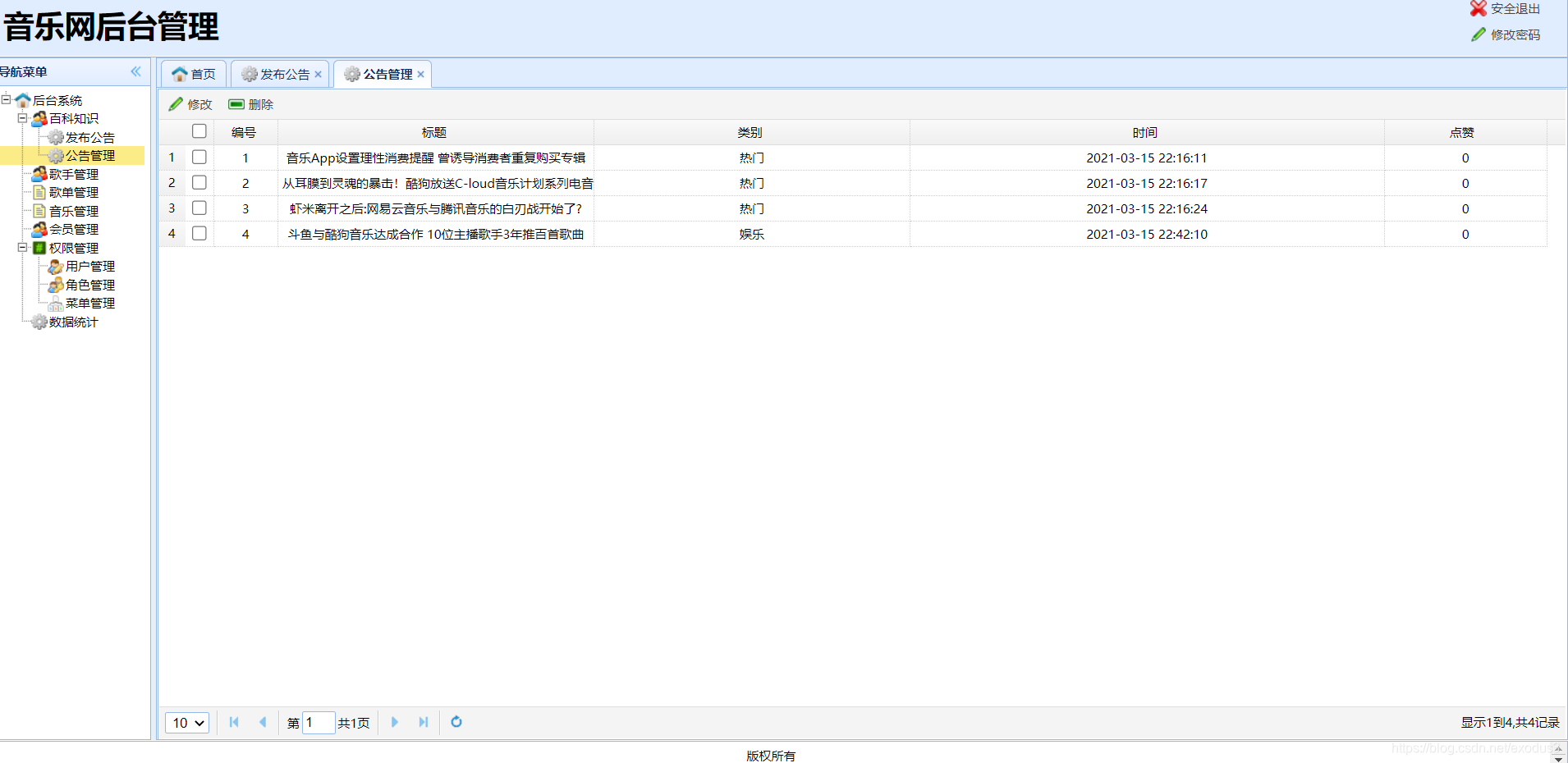Check the row for 虾米离开之后
Screen dimensions: 1568x763
pyautogui.click(x=199, y=208)
